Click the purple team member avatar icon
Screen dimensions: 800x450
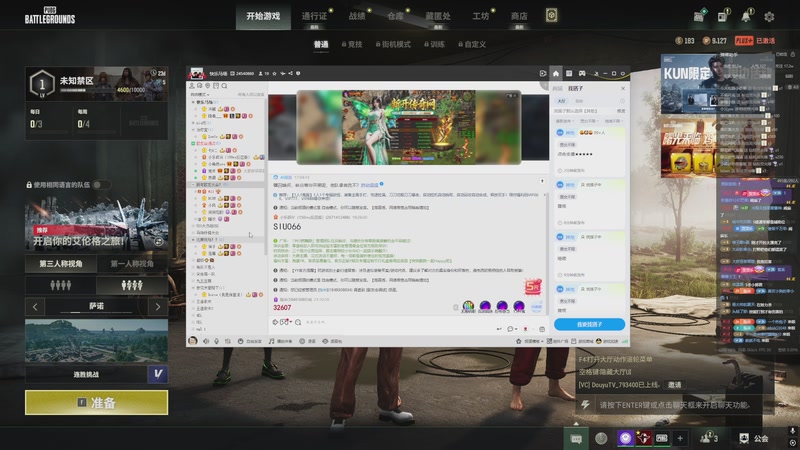(x=626, y=438)
